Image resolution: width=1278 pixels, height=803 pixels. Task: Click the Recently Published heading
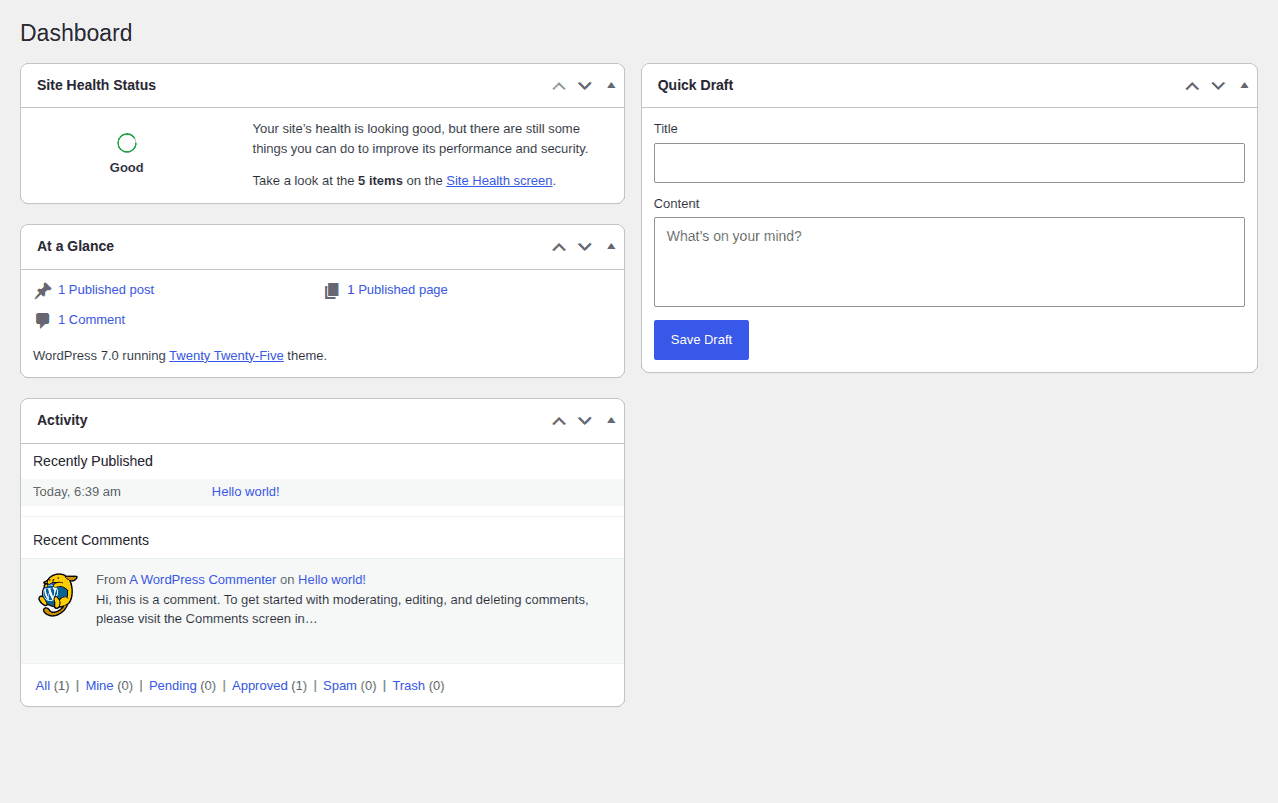pos(93,461)
